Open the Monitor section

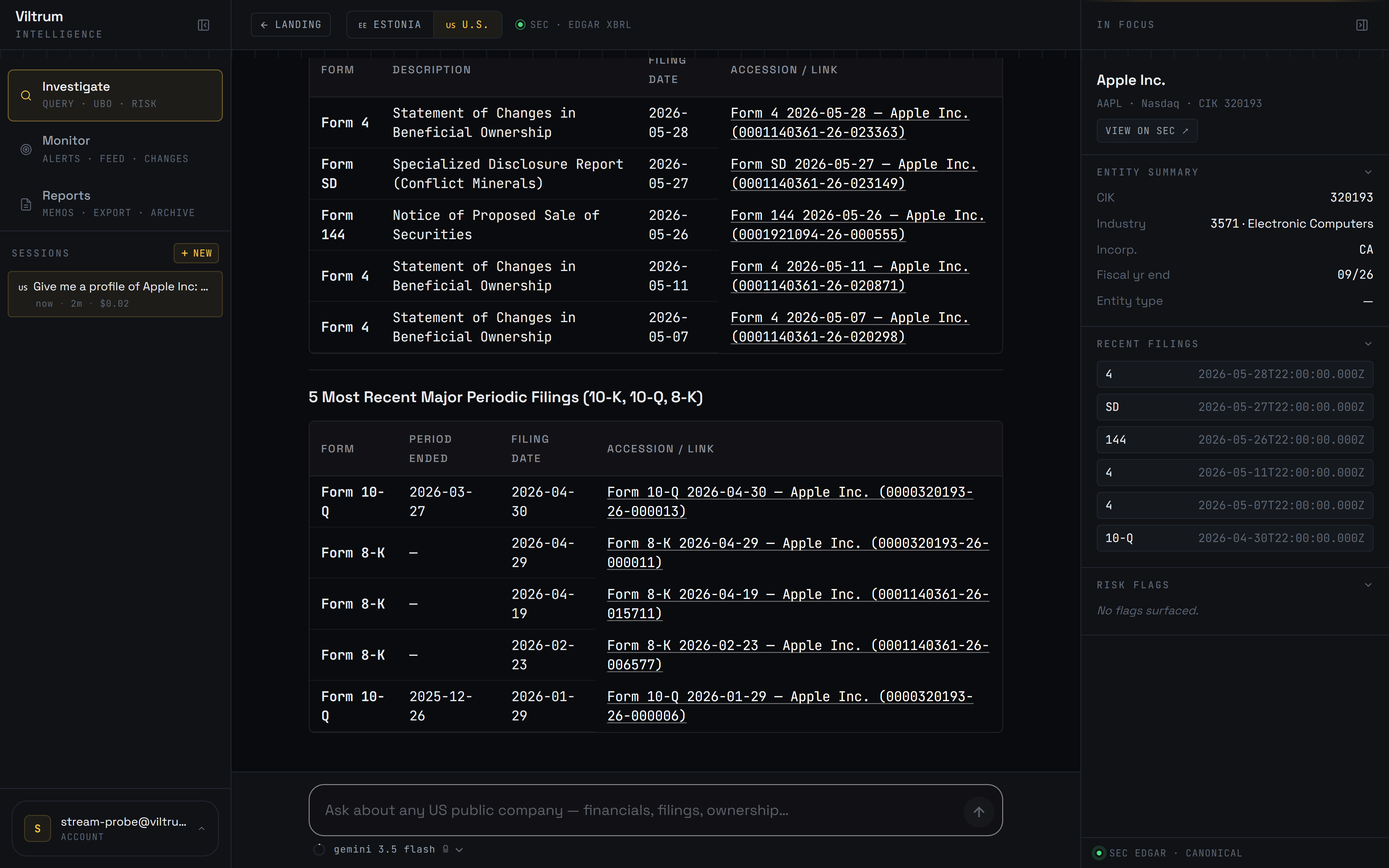coord(115,149)
